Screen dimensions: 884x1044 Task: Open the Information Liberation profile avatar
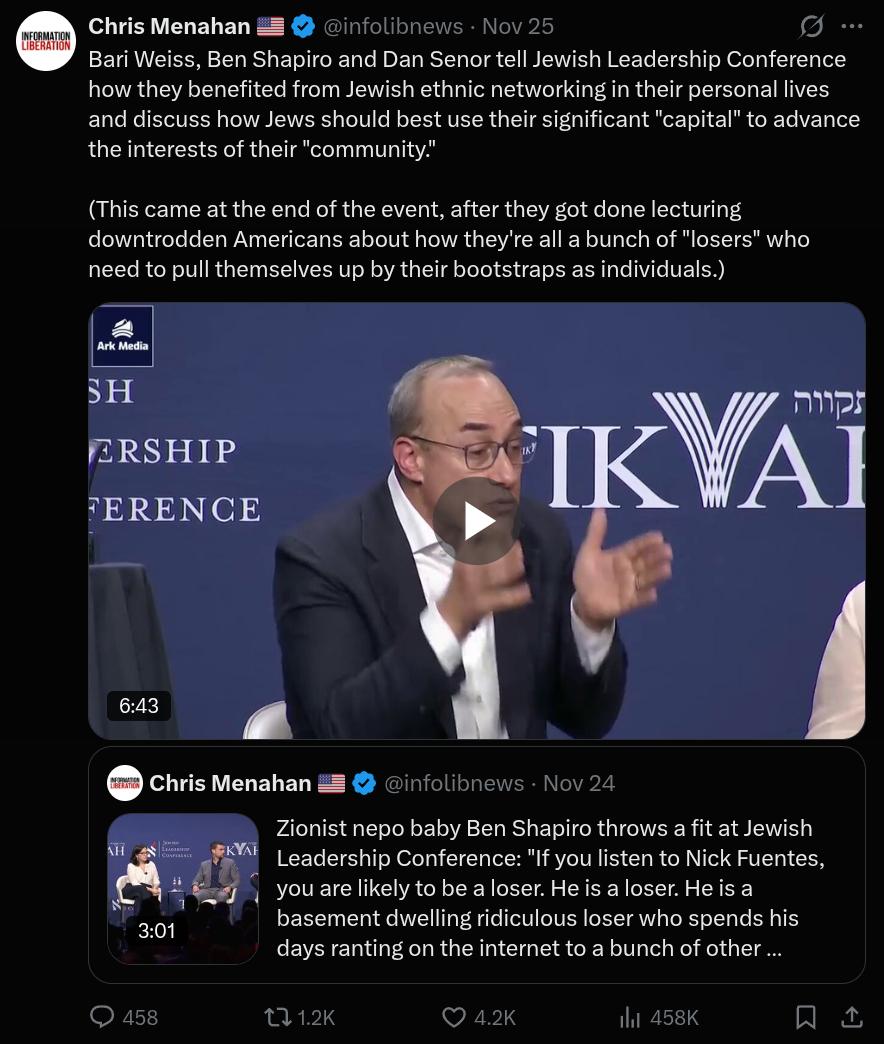(x=45, y=41)
